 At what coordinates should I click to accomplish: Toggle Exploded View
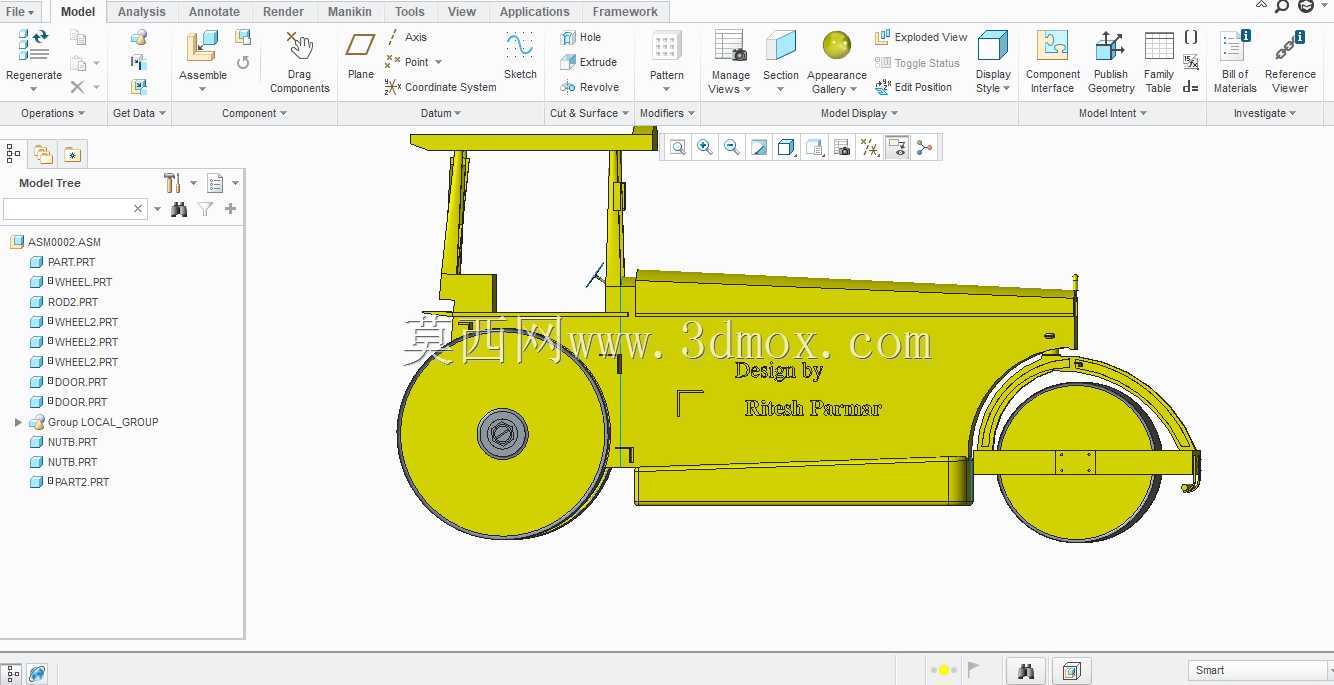pyautogui.click(x=921, y=37)
